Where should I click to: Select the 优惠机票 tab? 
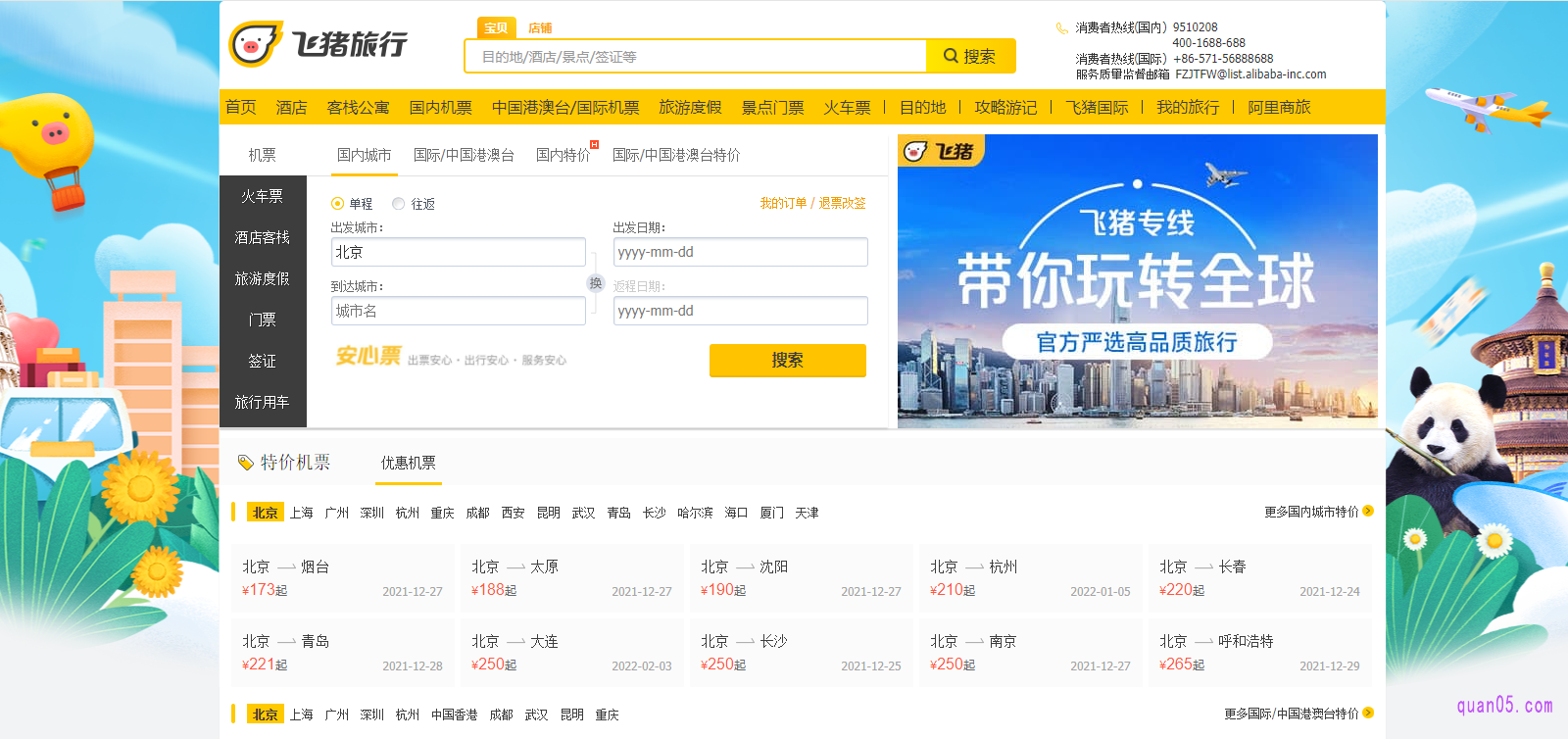point(409,463)
